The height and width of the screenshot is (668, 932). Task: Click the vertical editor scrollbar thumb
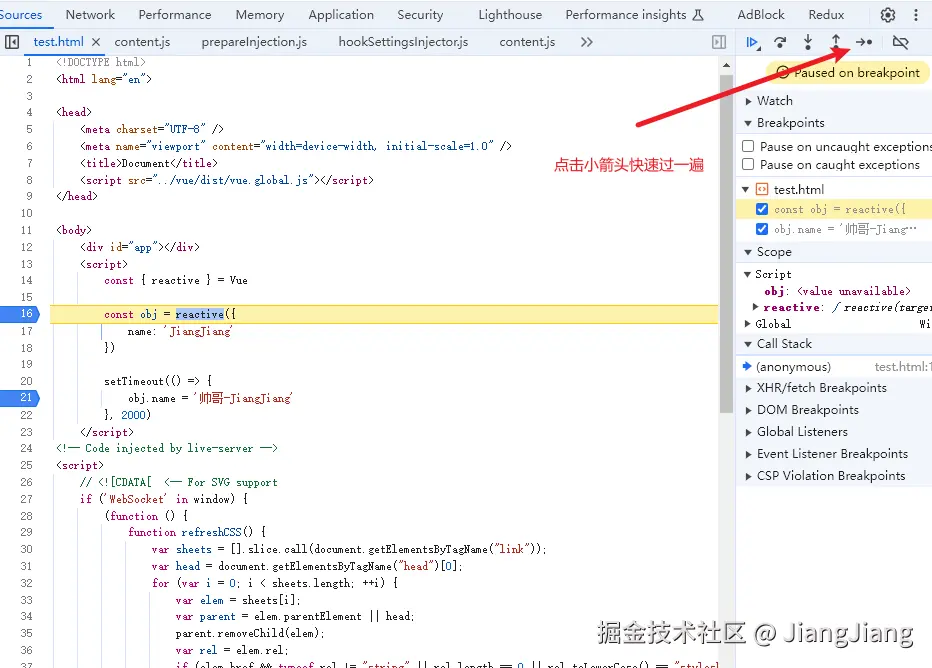[726, 244]
